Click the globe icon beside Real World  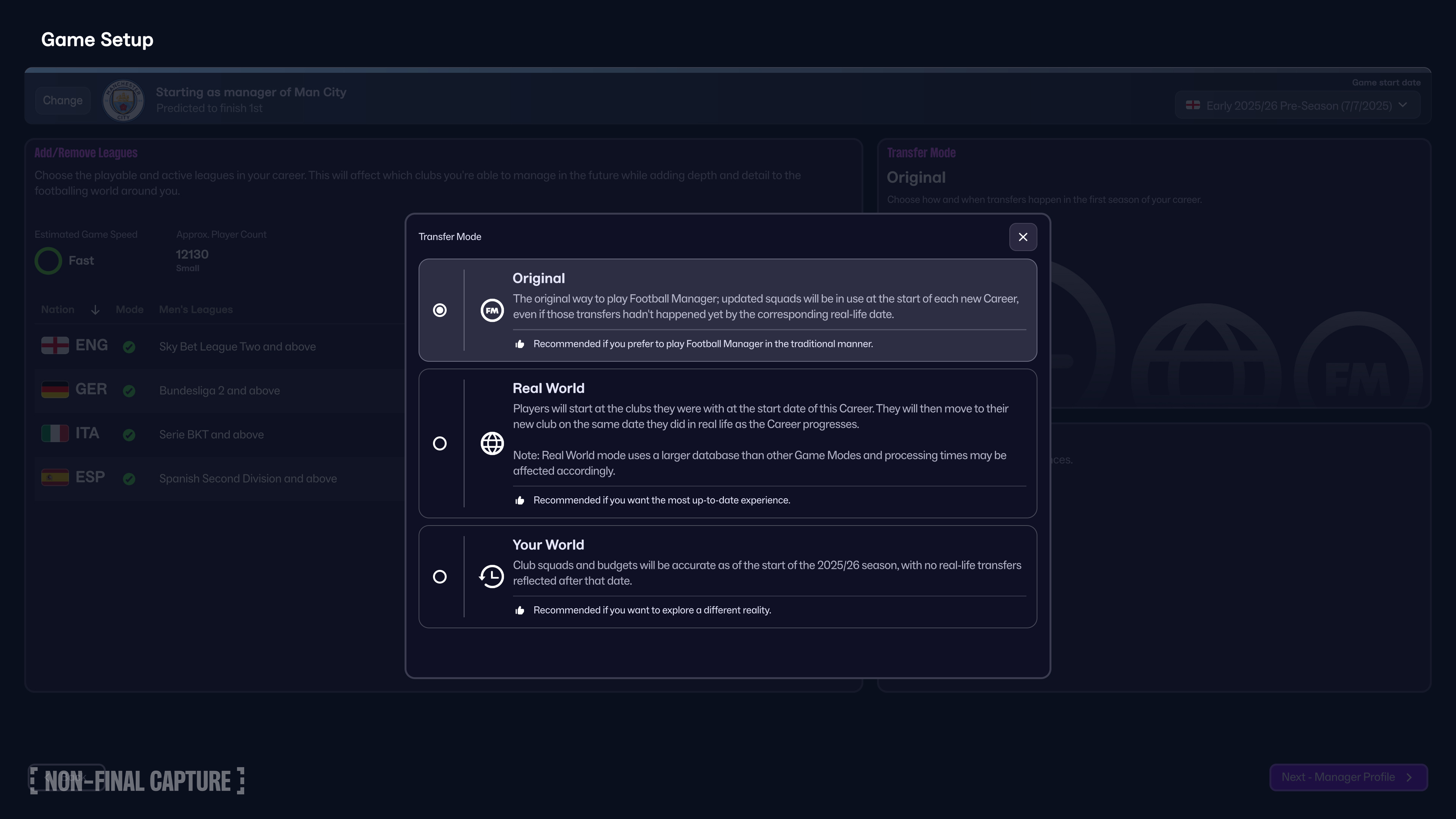point(492,444)
